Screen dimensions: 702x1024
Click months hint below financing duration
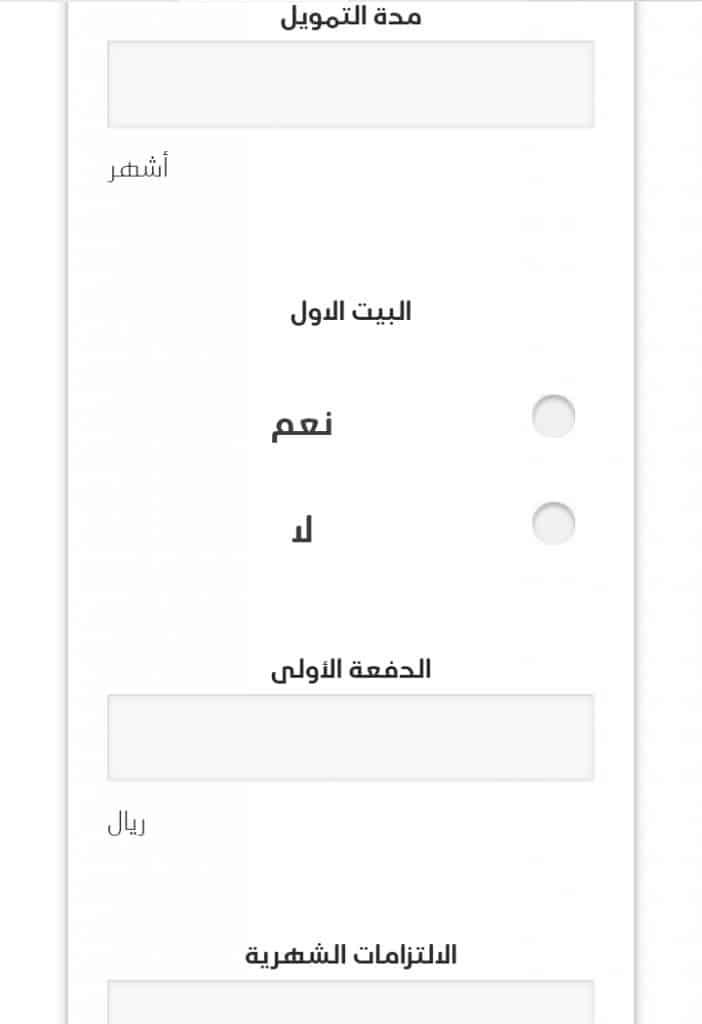pos(138,167)
